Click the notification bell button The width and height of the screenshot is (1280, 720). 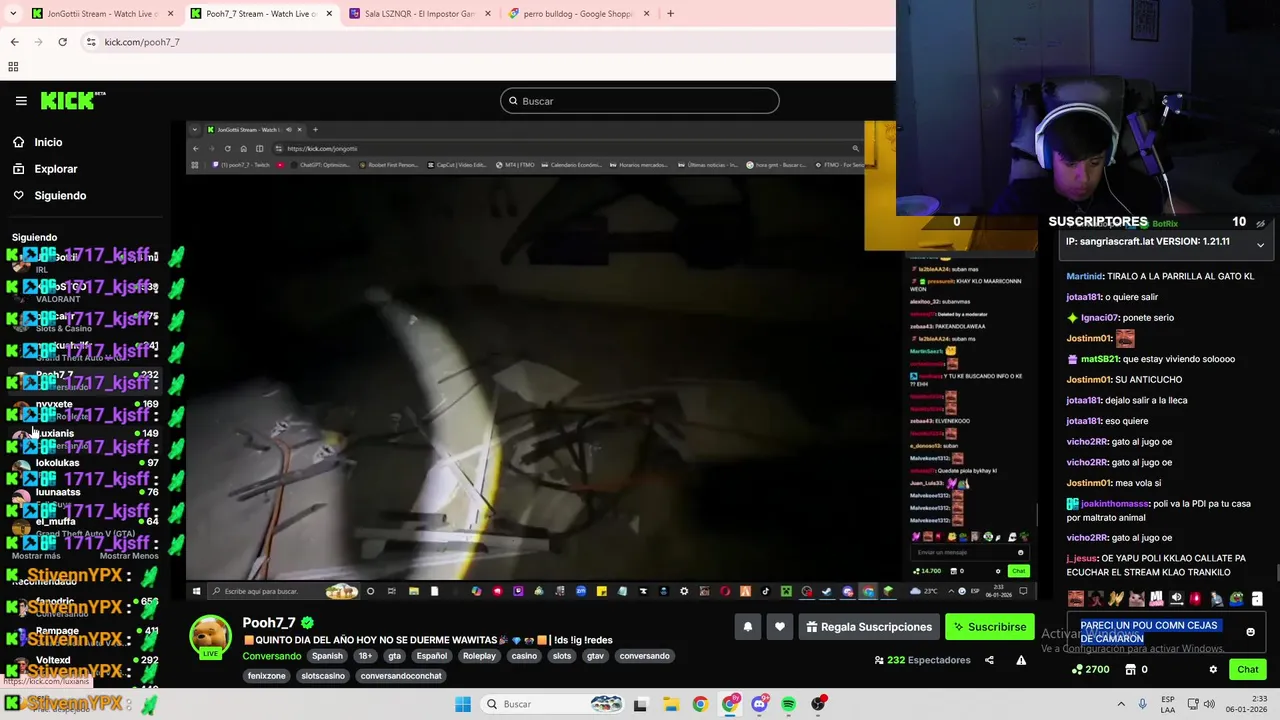[x=747, y=627]
